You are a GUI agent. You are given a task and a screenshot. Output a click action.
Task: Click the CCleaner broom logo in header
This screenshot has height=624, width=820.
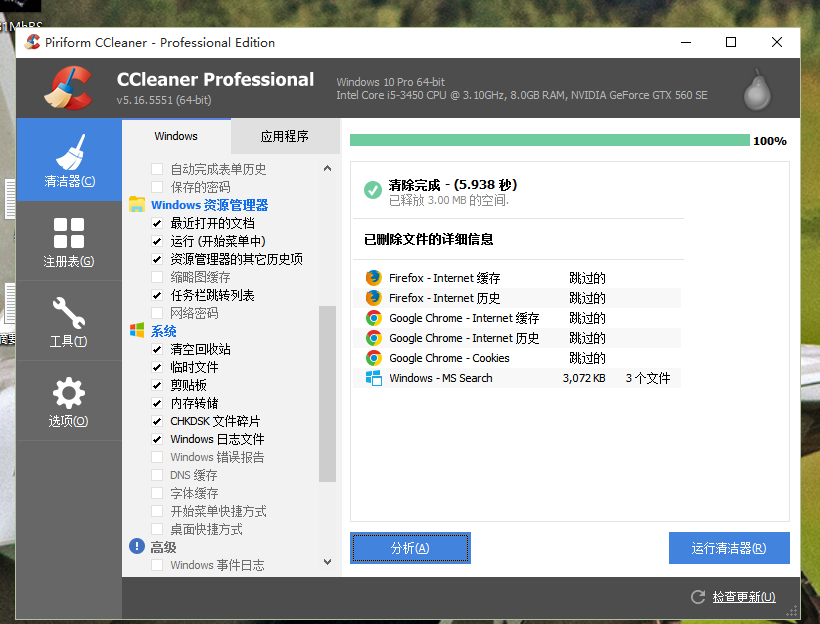pos(69,88)
